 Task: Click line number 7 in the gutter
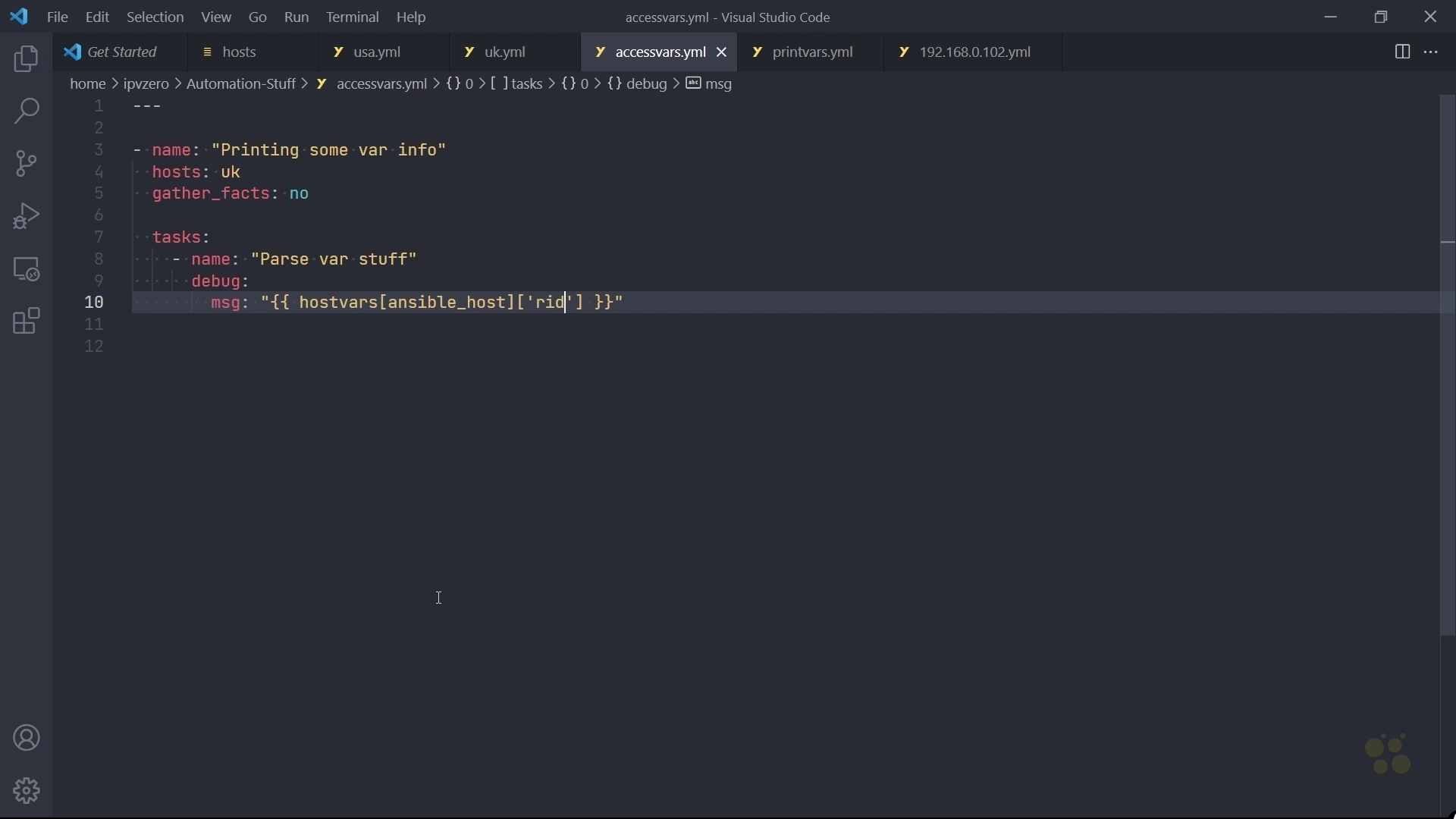[x=99, y=237]
